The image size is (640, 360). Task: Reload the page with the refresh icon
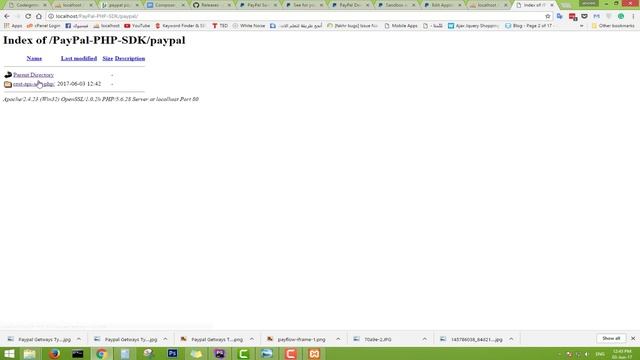pos(28,16)
